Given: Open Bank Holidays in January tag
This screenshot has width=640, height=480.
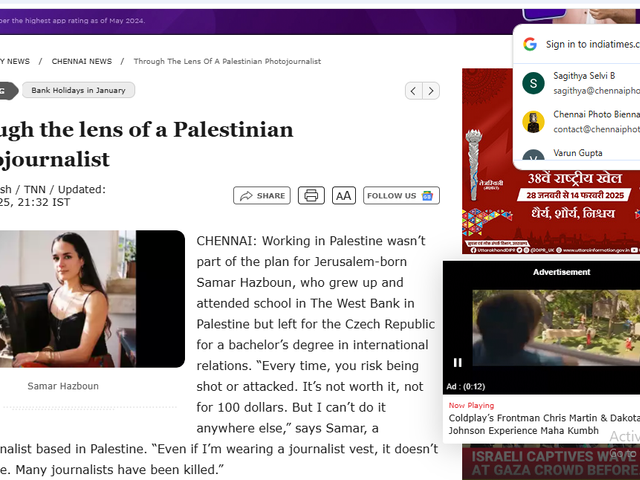Looking at the screenshot, I should click(78, 90).
